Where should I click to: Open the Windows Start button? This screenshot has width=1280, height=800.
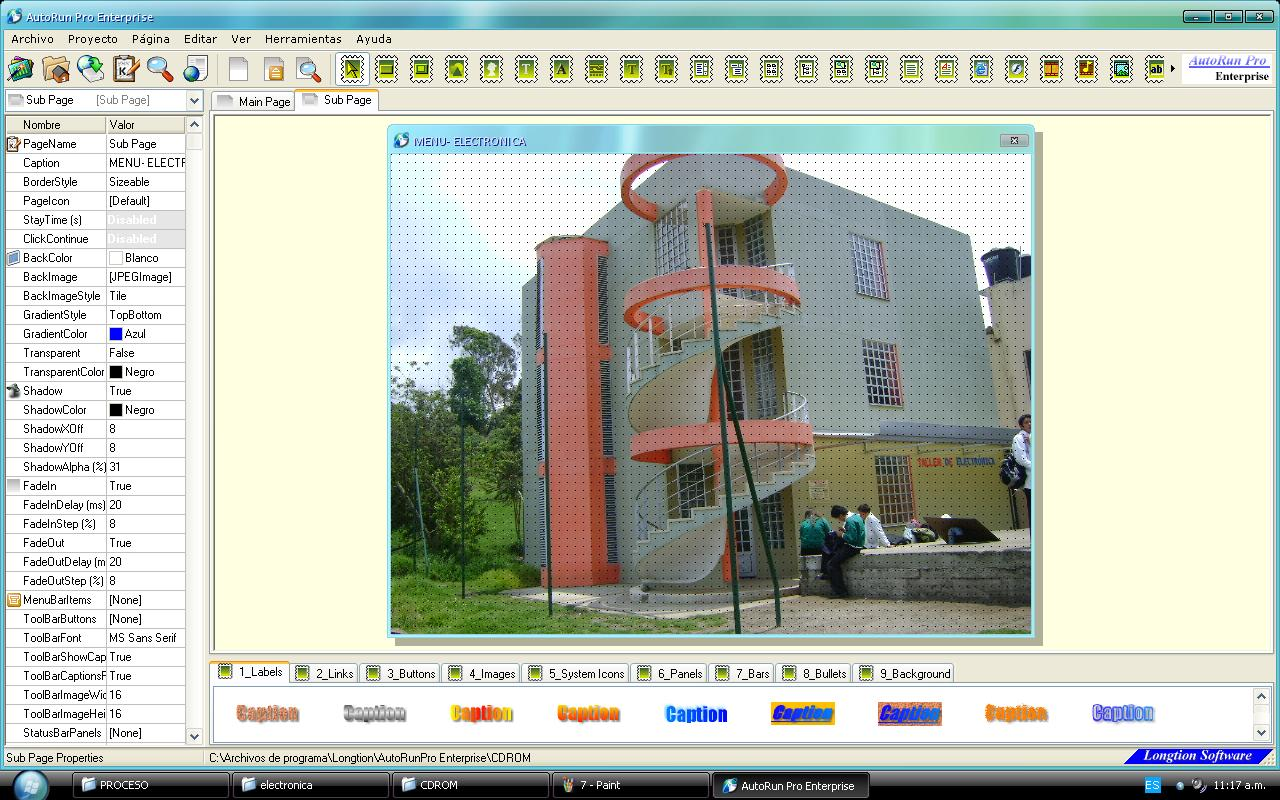tap(30, 784)
